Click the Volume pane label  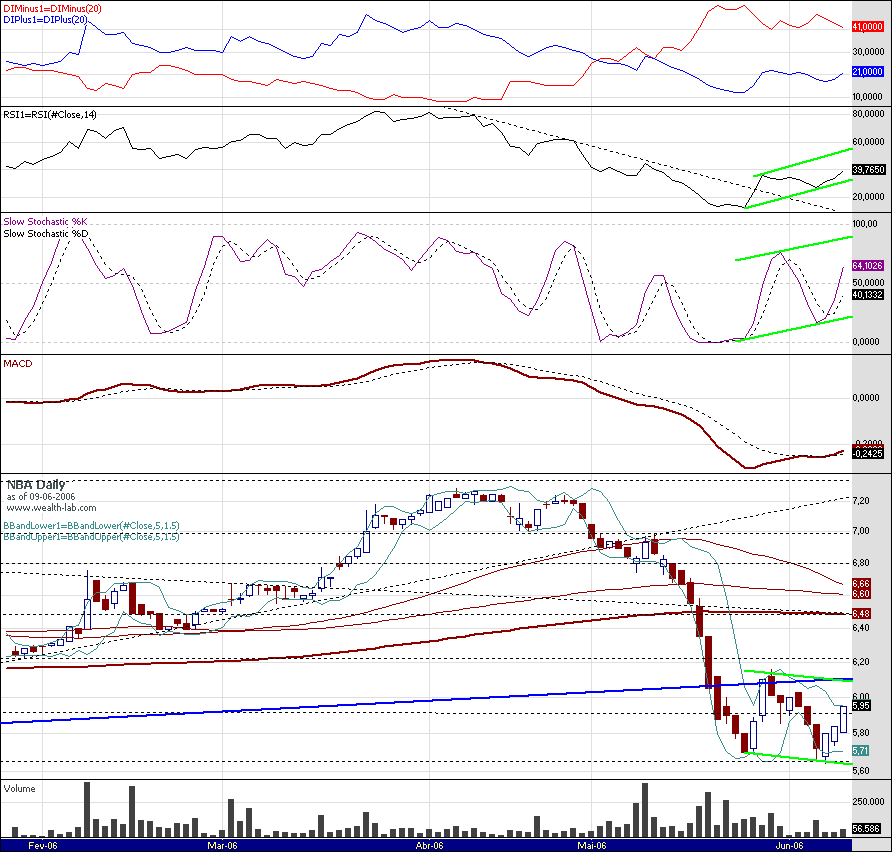pos(19,789)
